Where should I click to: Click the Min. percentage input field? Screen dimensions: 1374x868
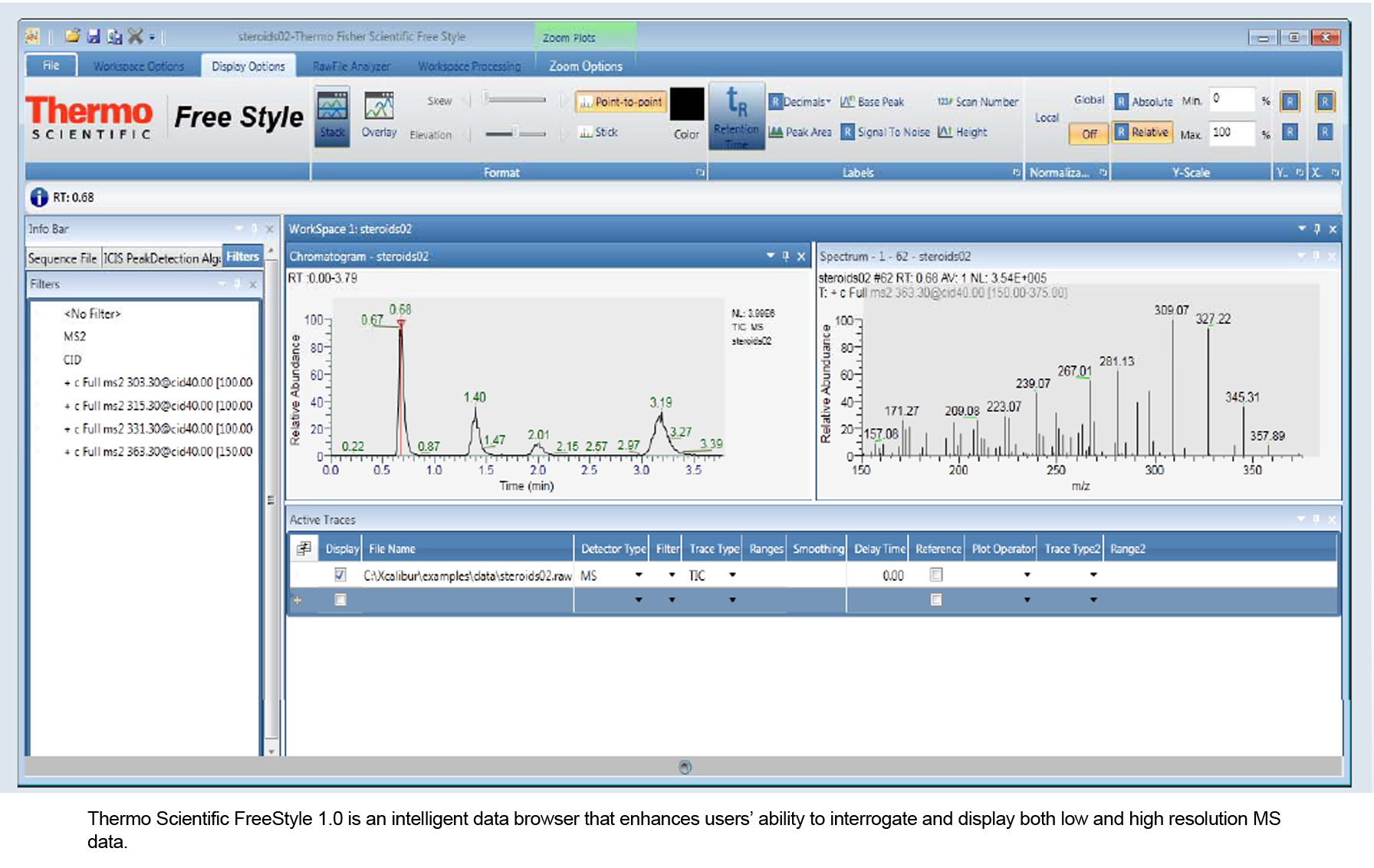(x=1231, y=100)
